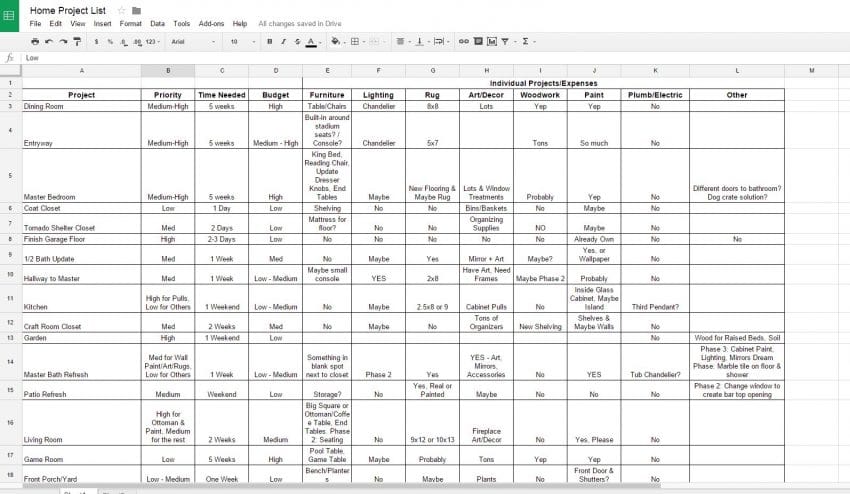Open the View menu
Screen dimensions: 850x494
click(x=78, y=24)
